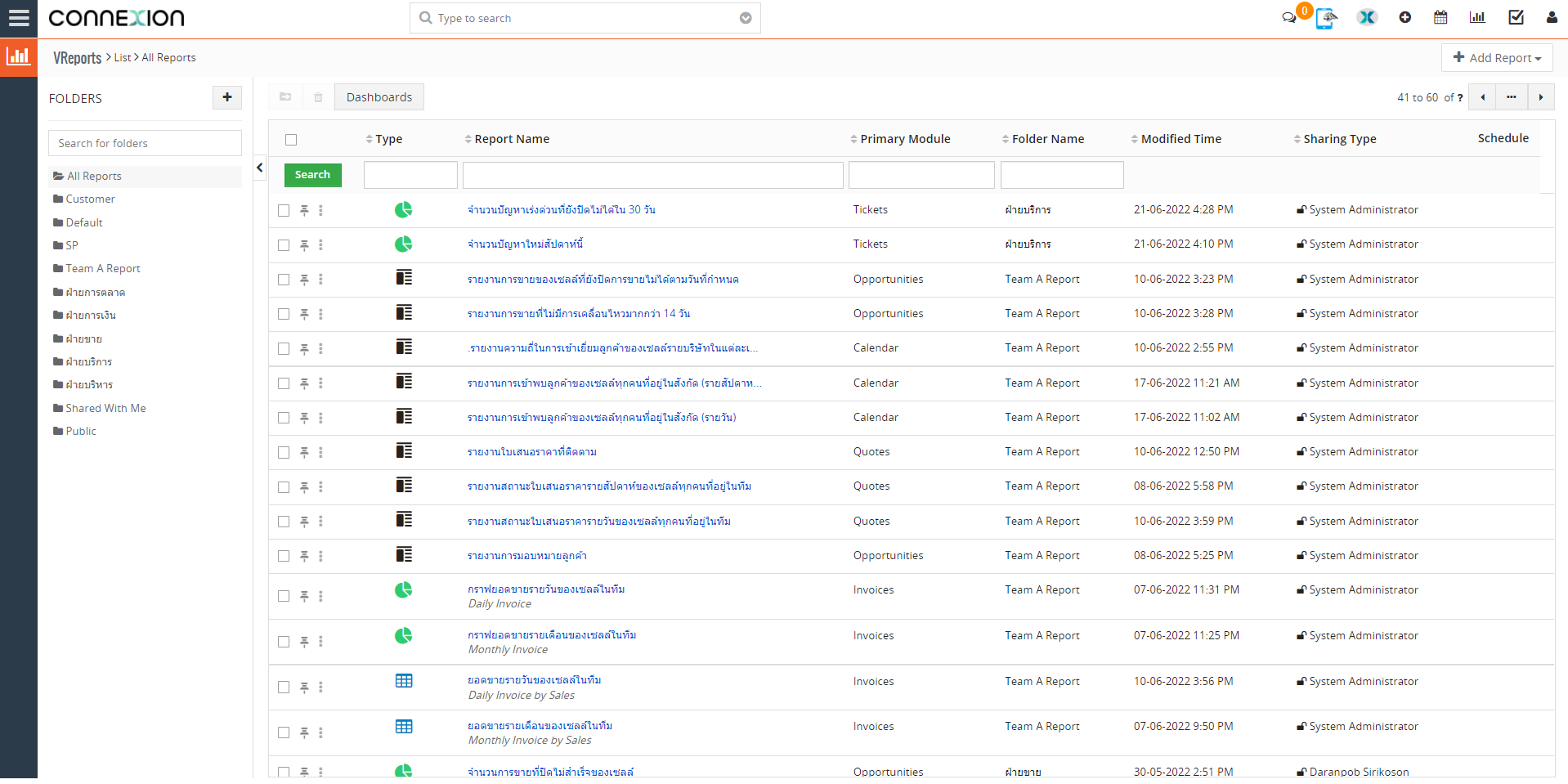Open the chat notifications icon
Viewport: 1568px width, 784px height.
pyautogui.click(x=1289, y=18)
